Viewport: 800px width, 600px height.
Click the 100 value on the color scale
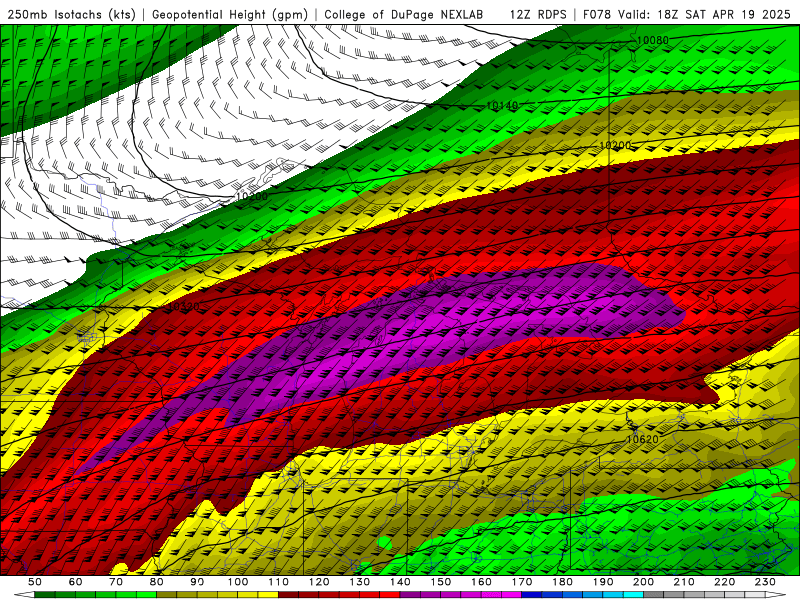tap(238, 582)
